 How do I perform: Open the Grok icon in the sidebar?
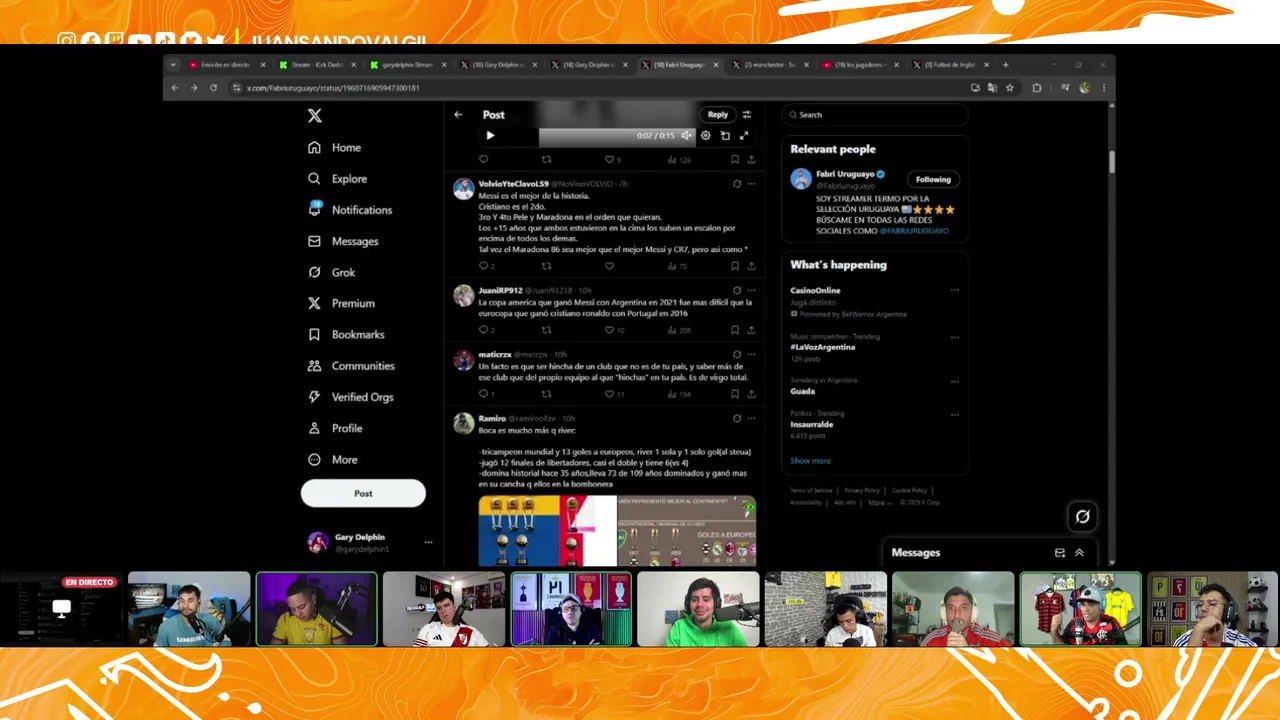pyautogui.click(x=314, y=272)
